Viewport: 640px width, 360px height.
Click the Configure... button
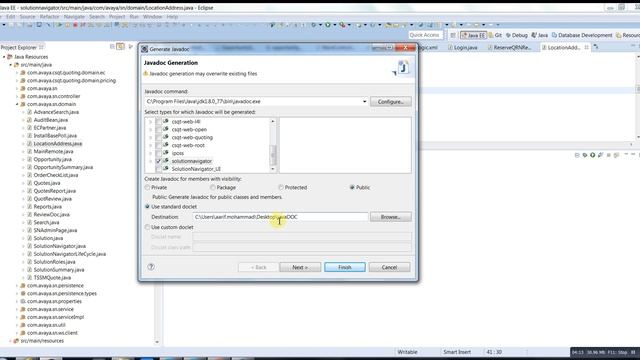[x=391, y=102]
